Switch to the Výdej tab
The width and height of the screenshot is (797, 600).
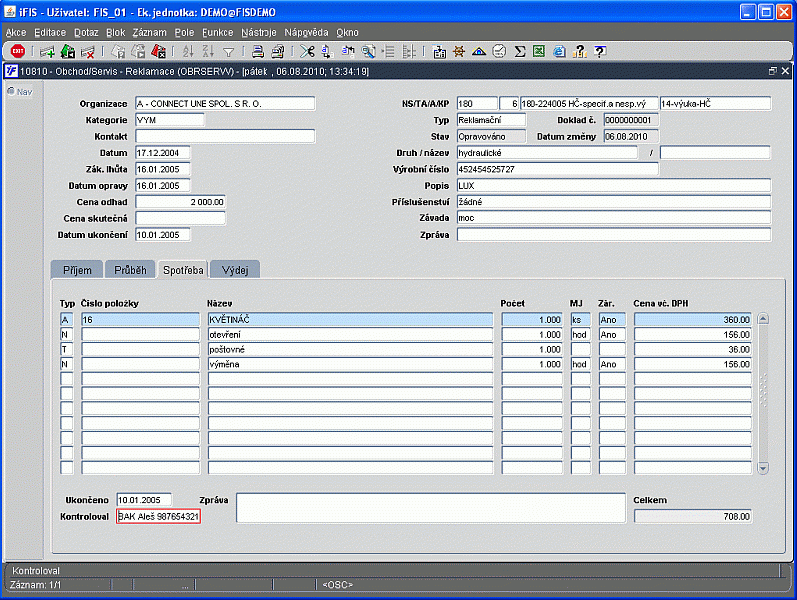pos(235,270)
